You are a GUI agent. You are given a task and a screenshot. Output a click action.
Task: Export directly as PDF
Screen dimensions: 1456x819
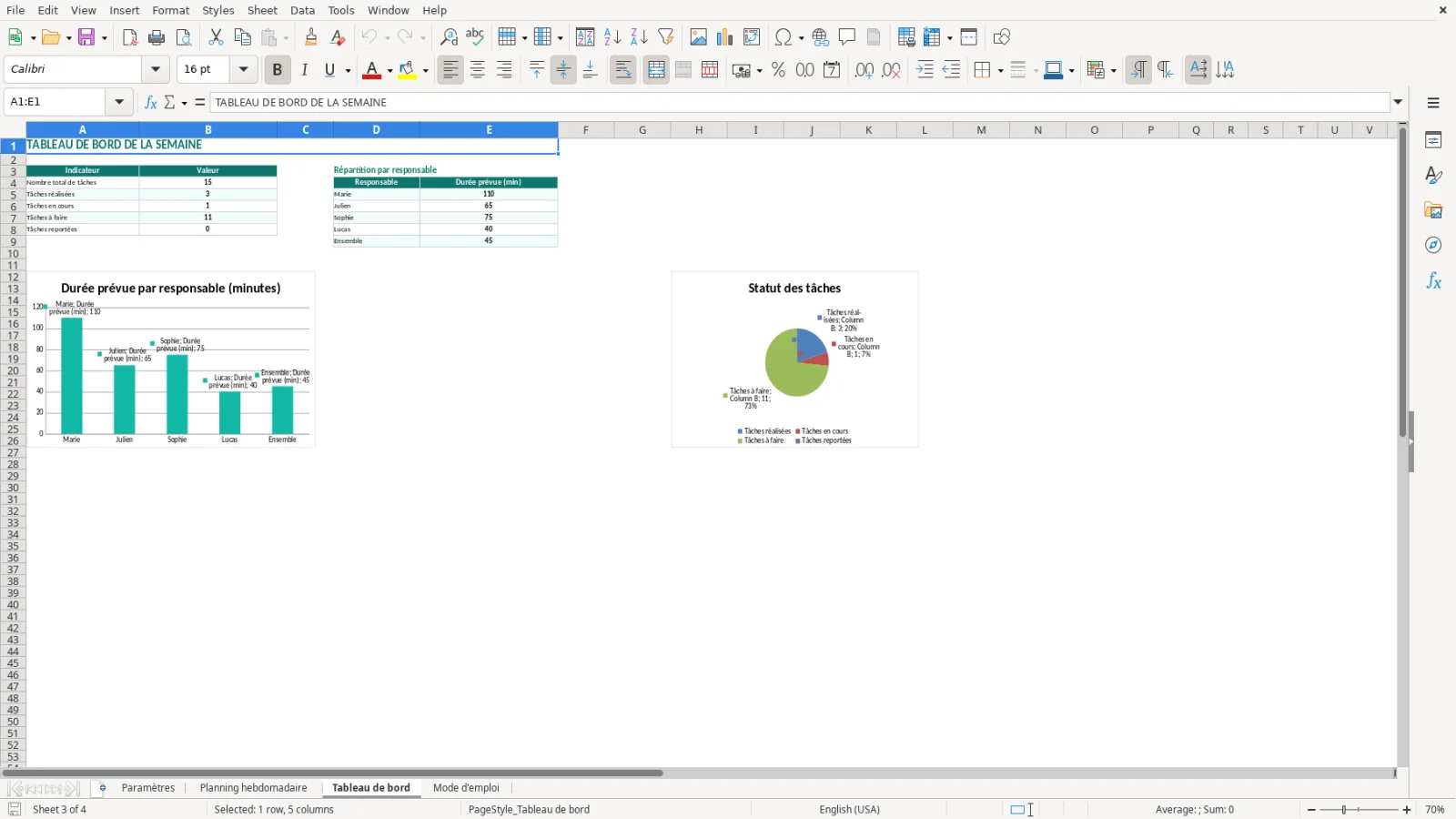(129, 37)
